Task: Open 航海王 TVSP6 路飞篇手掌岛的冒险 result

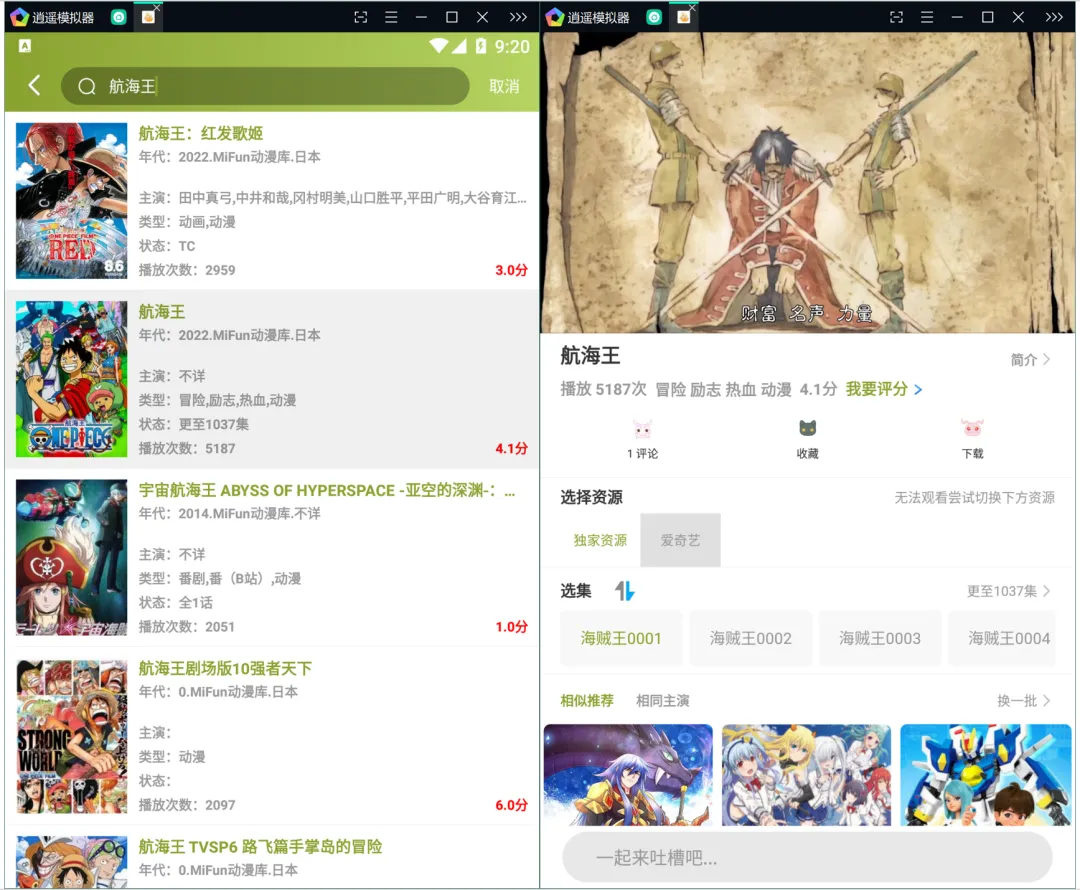Action: 260,847
